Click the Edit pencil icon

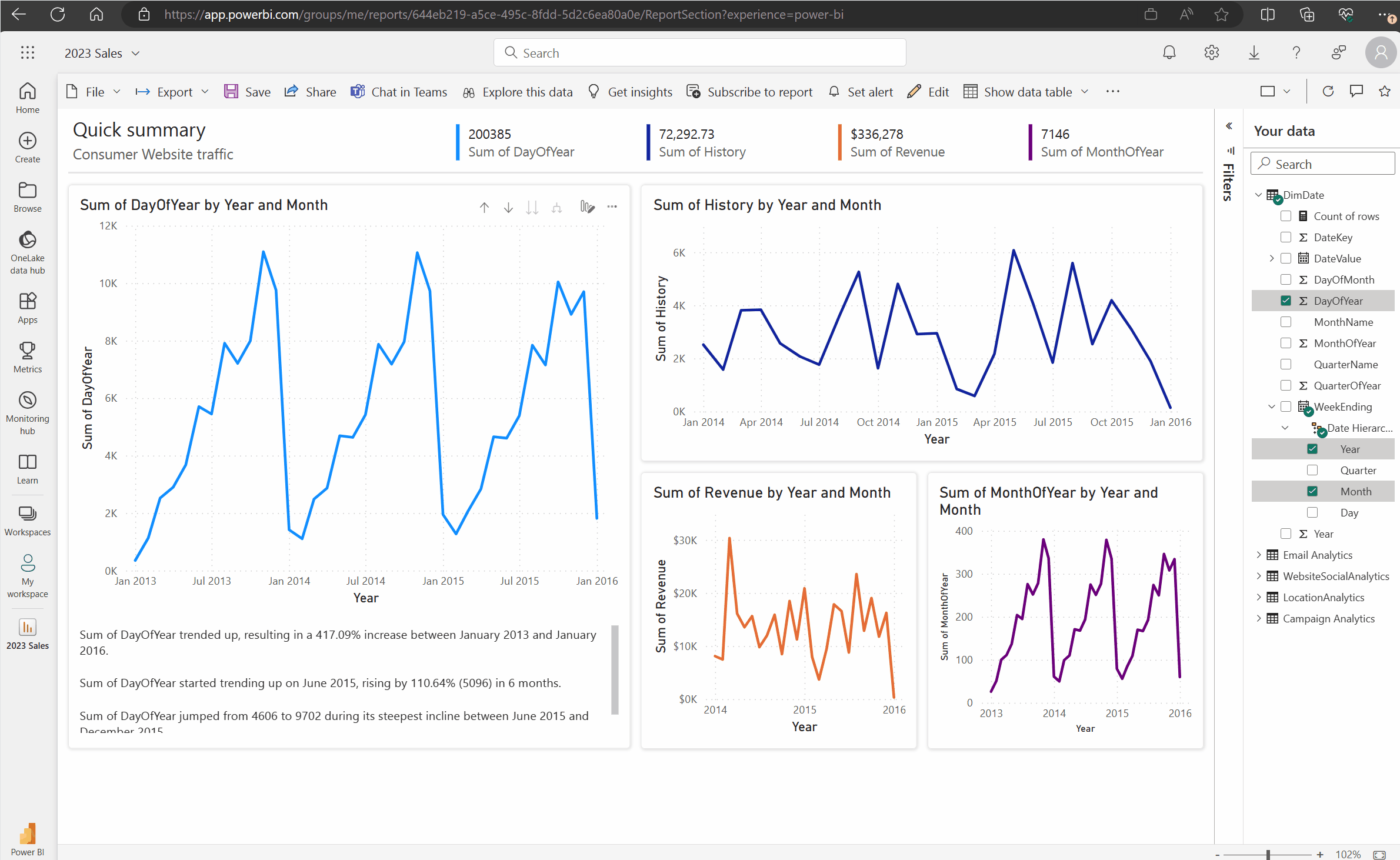click(x=912, y=92)
